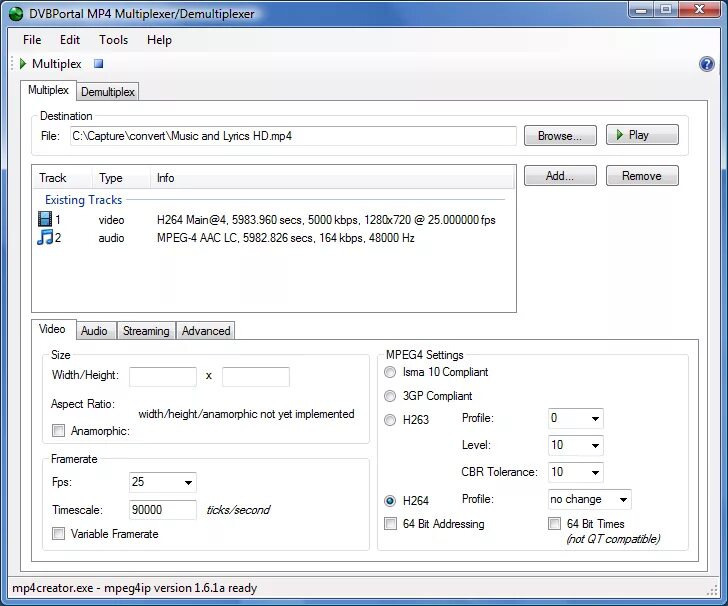Click the Multiplex toolbar label
Screen dimensions: 728x606
pyautogui.click(x=57, y=64)
